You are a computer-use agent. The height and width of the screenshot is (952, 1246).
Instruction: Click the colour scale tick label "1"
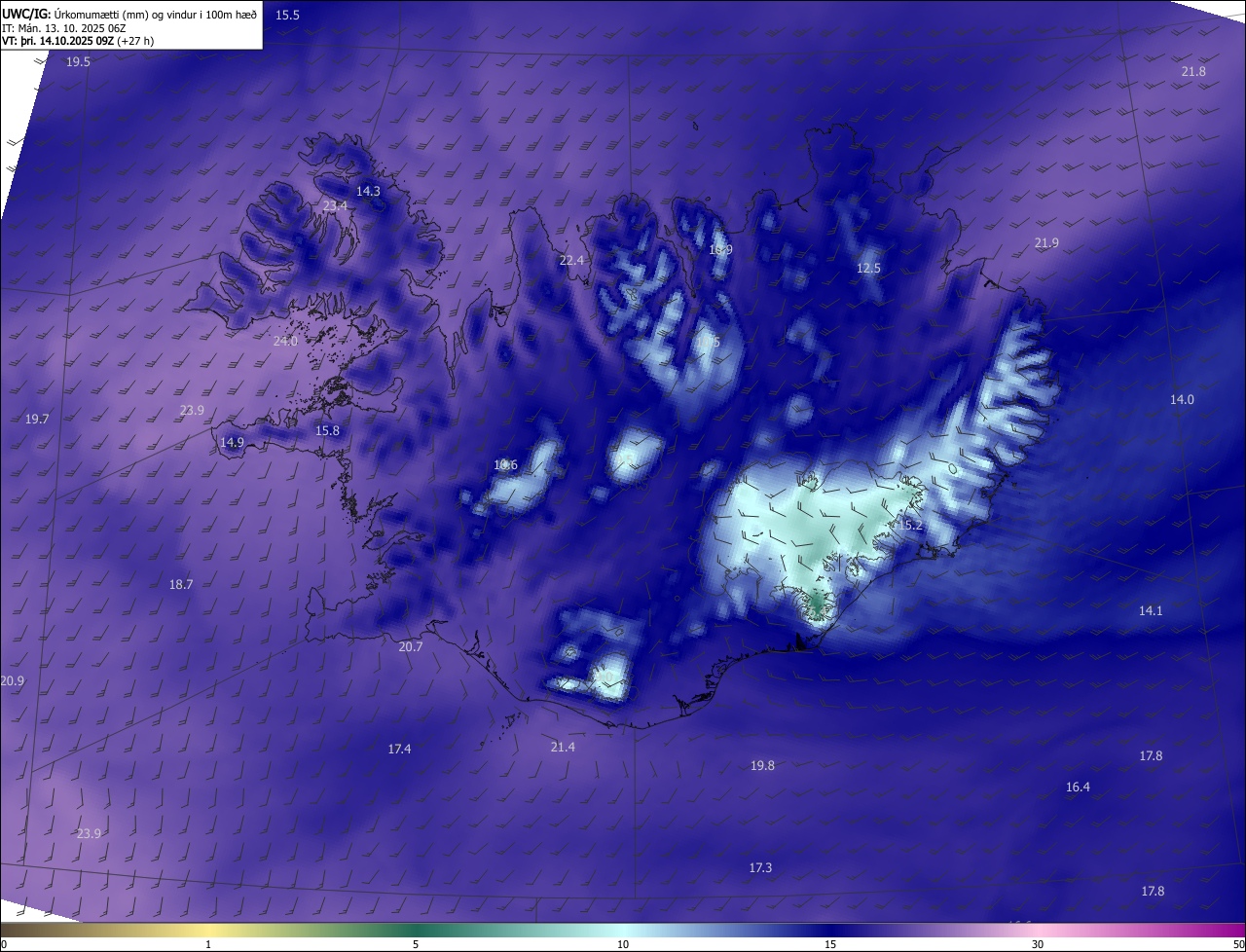208,944
